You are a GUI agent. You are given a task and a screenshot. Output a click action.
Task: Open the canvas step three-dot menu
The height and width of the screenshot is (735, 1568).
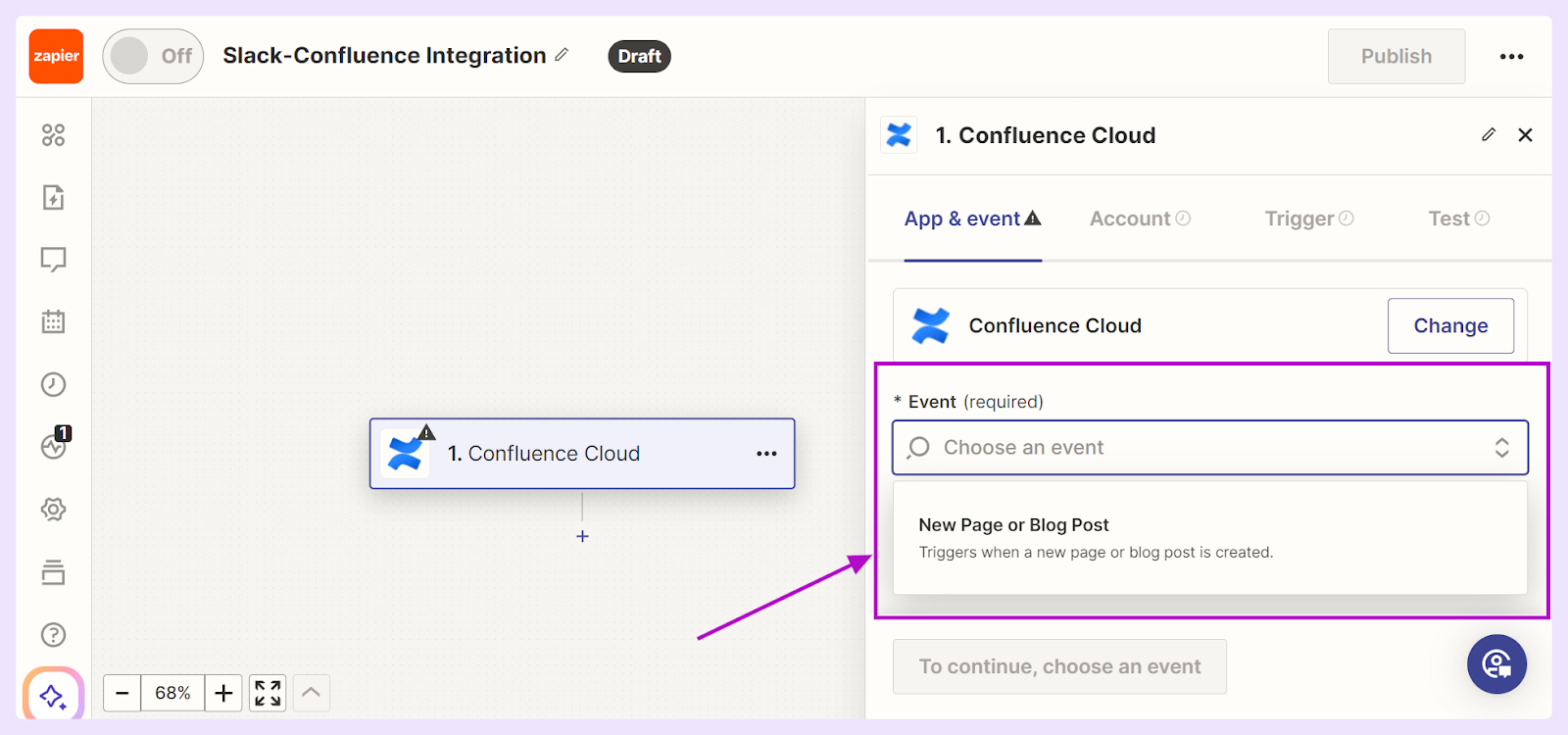[x=766, y=454]
